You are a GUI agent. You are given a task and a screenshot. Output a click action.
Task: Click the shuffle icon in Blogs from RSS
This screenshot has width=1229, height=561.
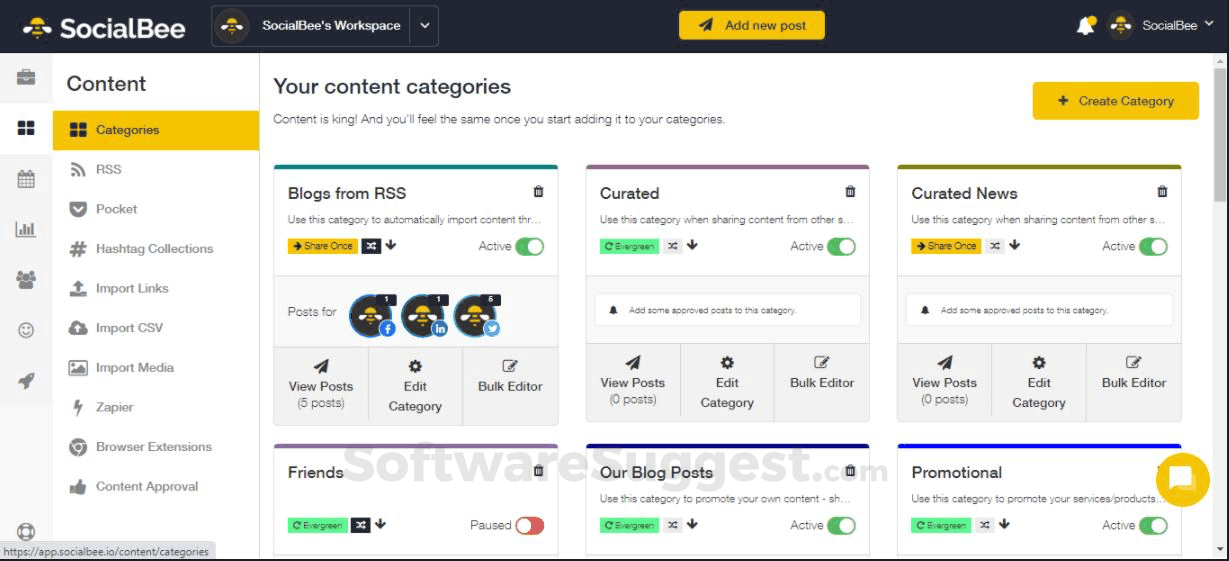[x=371, y=246]
